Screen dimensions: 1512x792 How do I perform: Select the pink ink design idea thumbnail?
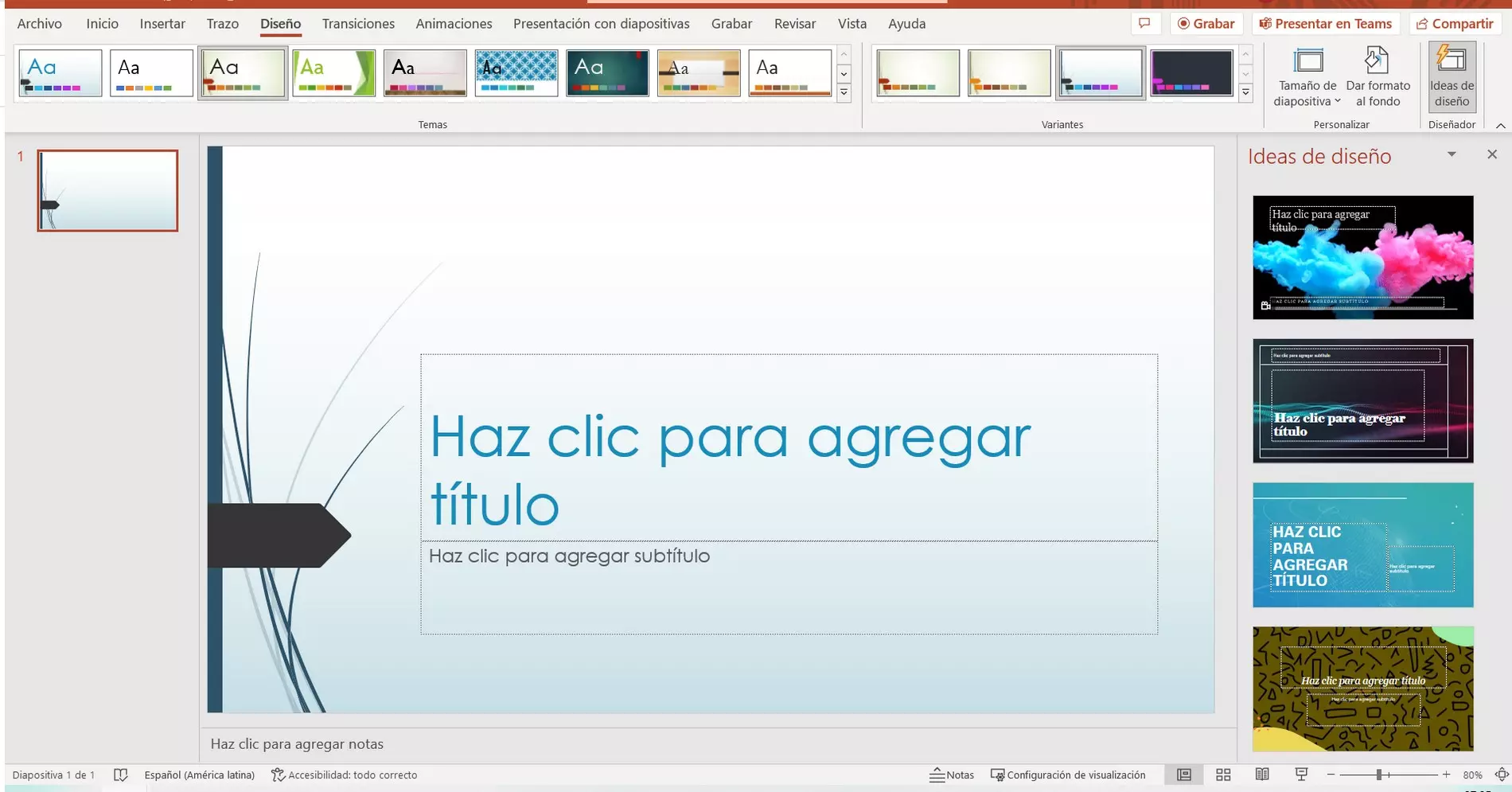click(1362, 257)
